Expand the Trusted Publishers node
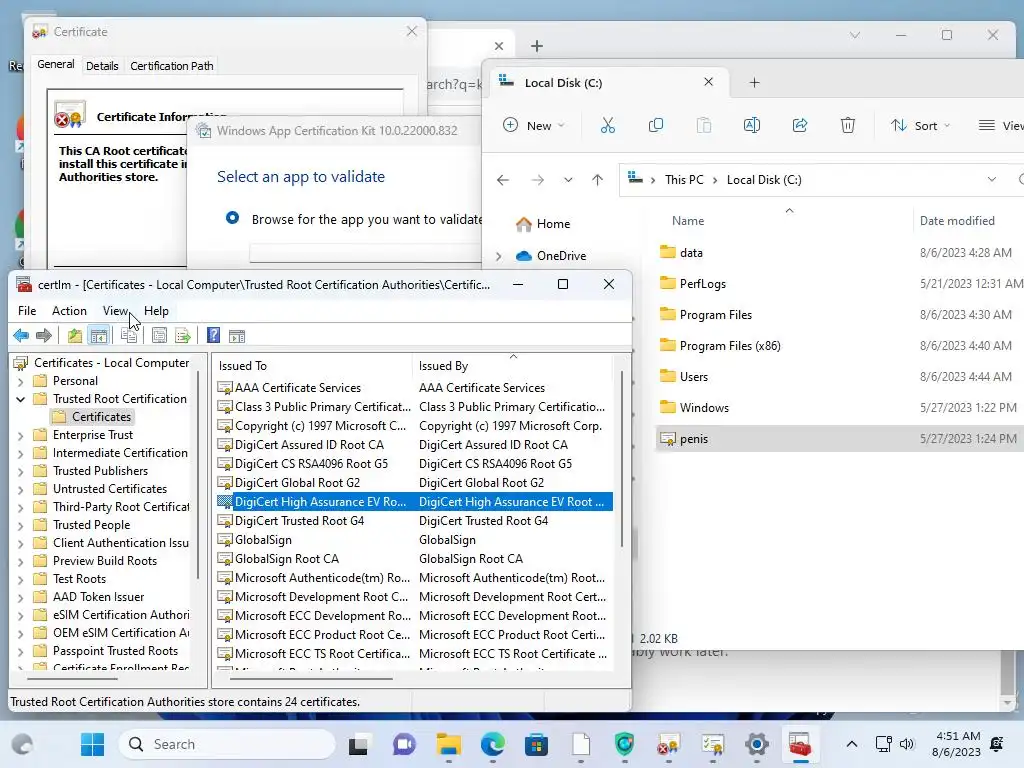 tap(20, 472)
